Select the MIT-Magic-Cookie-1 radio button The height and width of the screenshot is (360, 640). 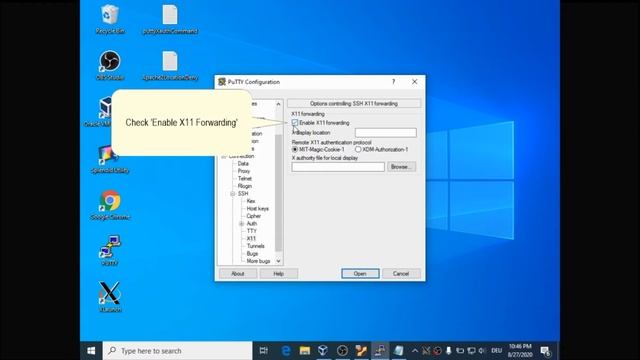[x=295, y=149]
